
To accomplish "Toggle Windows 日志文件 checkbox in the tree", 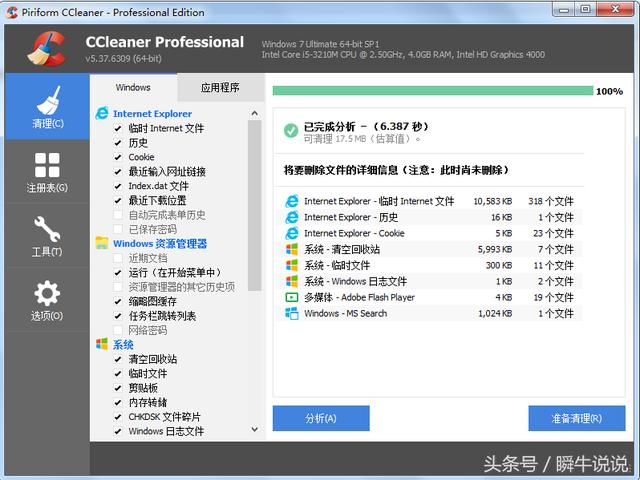I will point(118,431).
